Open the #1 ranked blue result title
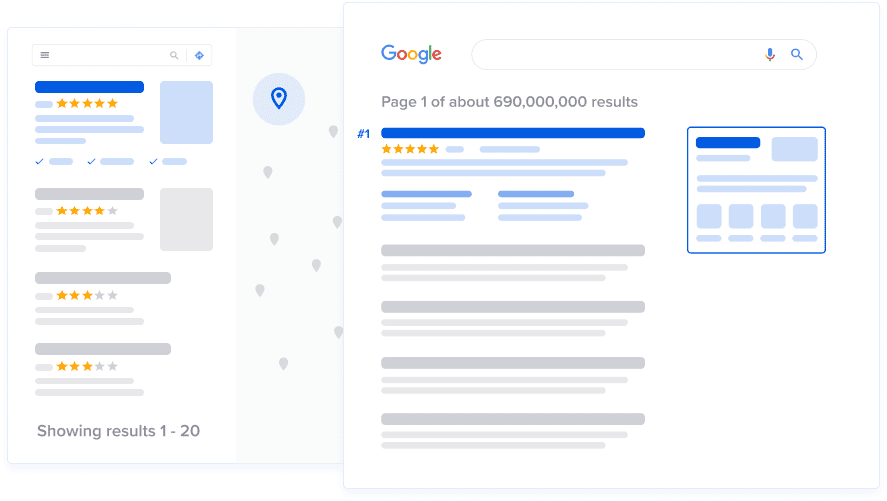The height and width of the screenshot is (501, 887). (x=513, y=133)
